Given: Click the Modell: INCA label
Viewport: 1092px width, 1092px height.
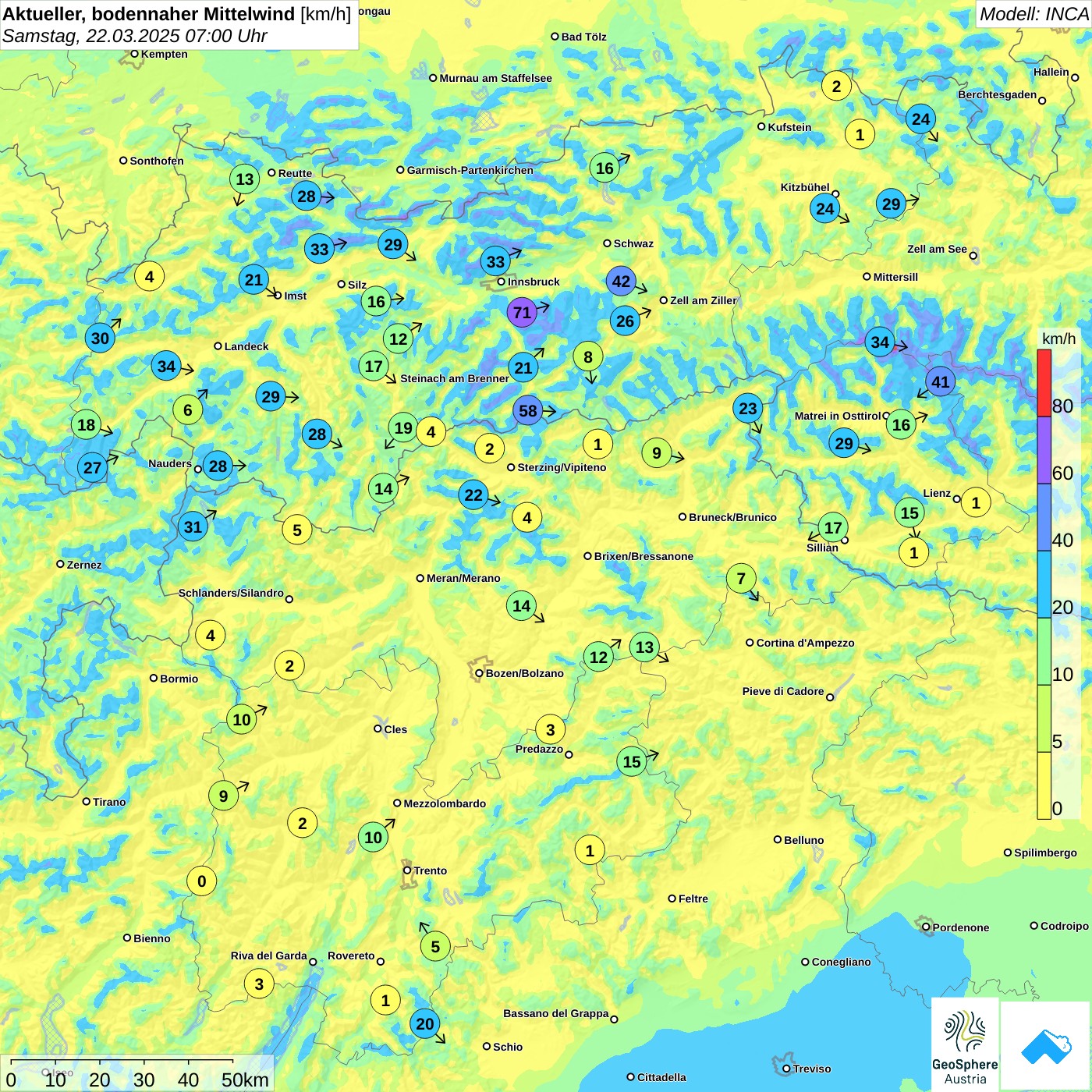Looking at the screenshot, I should click(x=1033, y=14).
